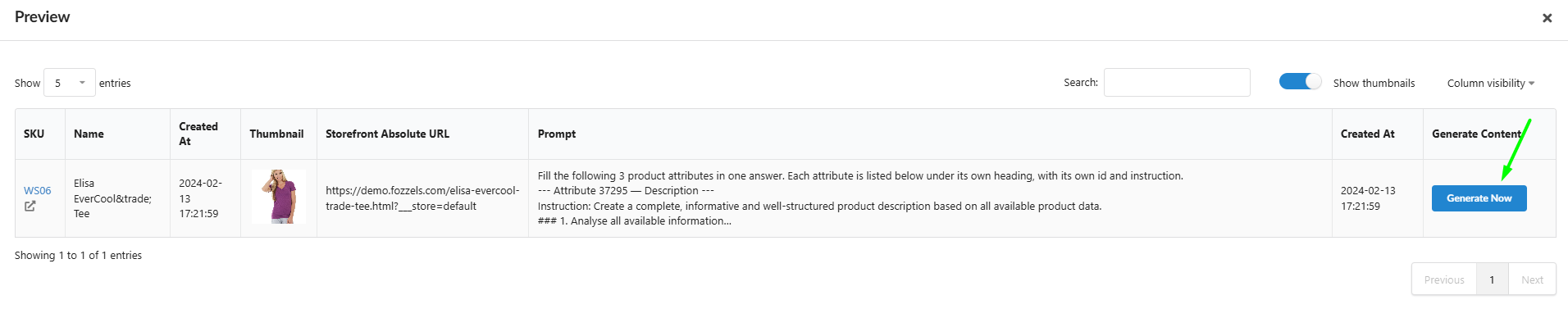Select page 1 in pagination
This screenshot has width=1568, height=309.
(x=1492, y=279)
